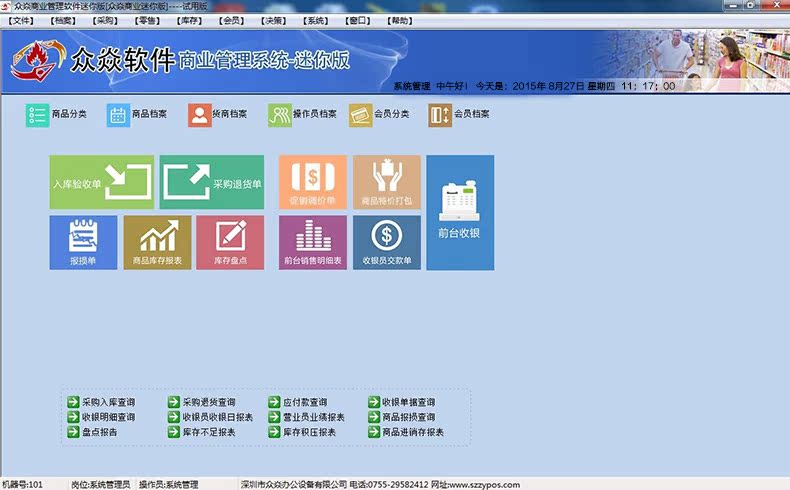Image resolution: width=790 pixels, height=490 pixels.
Task: Open the 会员档案 icon
Action: click(x=440, y=115)
